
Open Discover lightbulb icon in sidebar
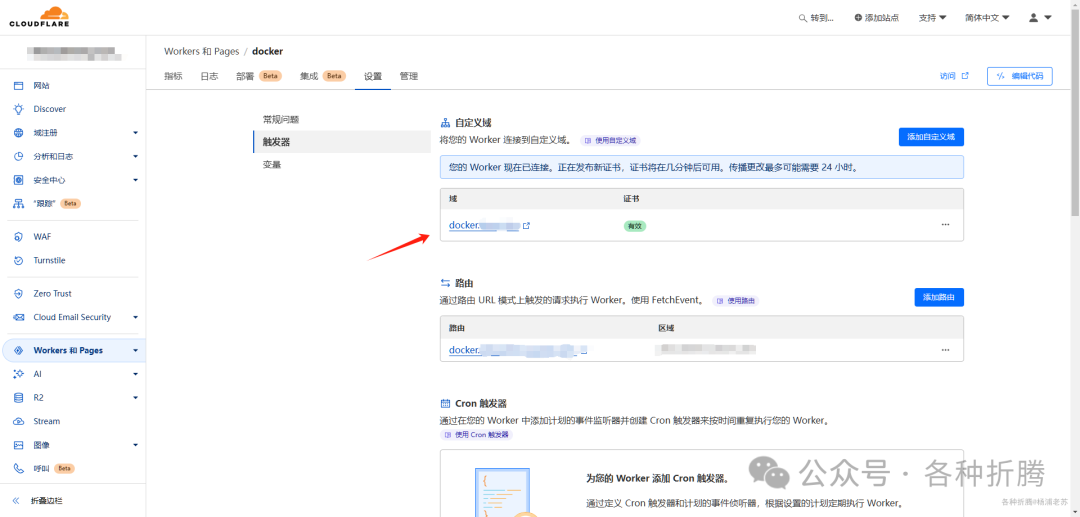point(19,109)
